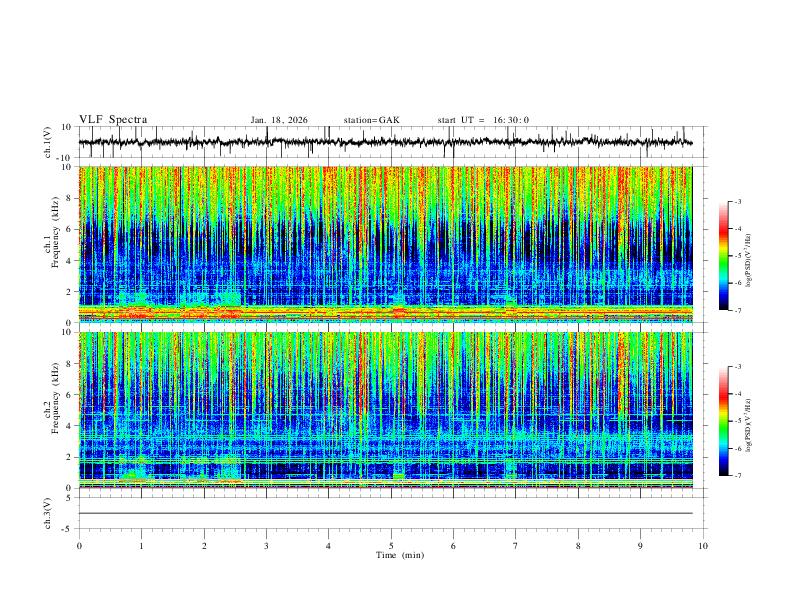The width and height of the screenshot is (792, 612).
Task: Click the "VLF Spectra" title text
Action: click(113, 120)
